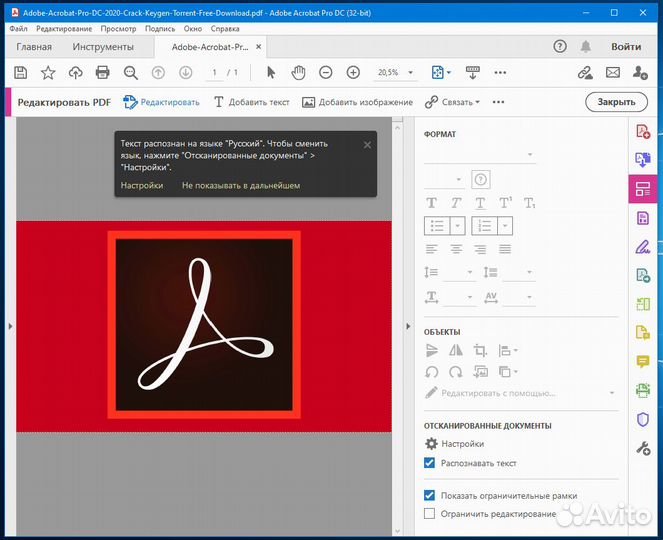Click the Fit page icon
663x540 pixels.
438,73
